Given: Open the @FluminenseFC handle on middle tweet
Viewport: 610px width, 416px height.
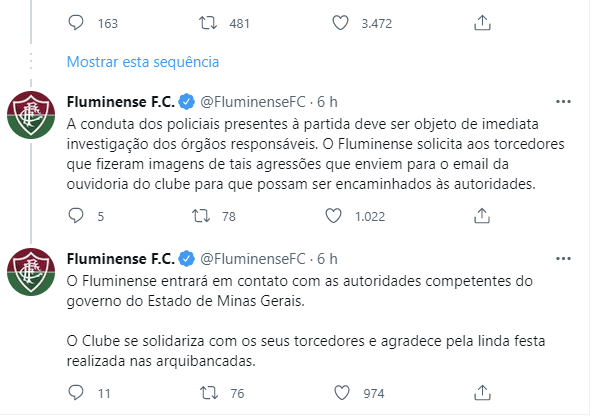Looking at the screenshot, I should tap(253, 102).
